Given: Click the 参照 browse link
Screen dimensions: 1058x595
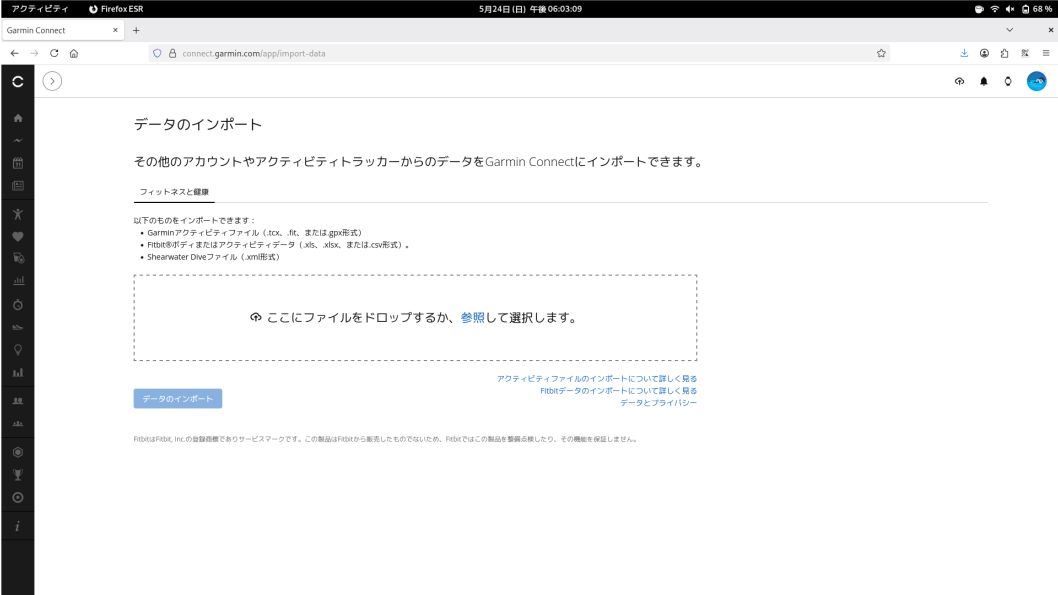Looking at the screenshot, I should (x=472, y=318).
